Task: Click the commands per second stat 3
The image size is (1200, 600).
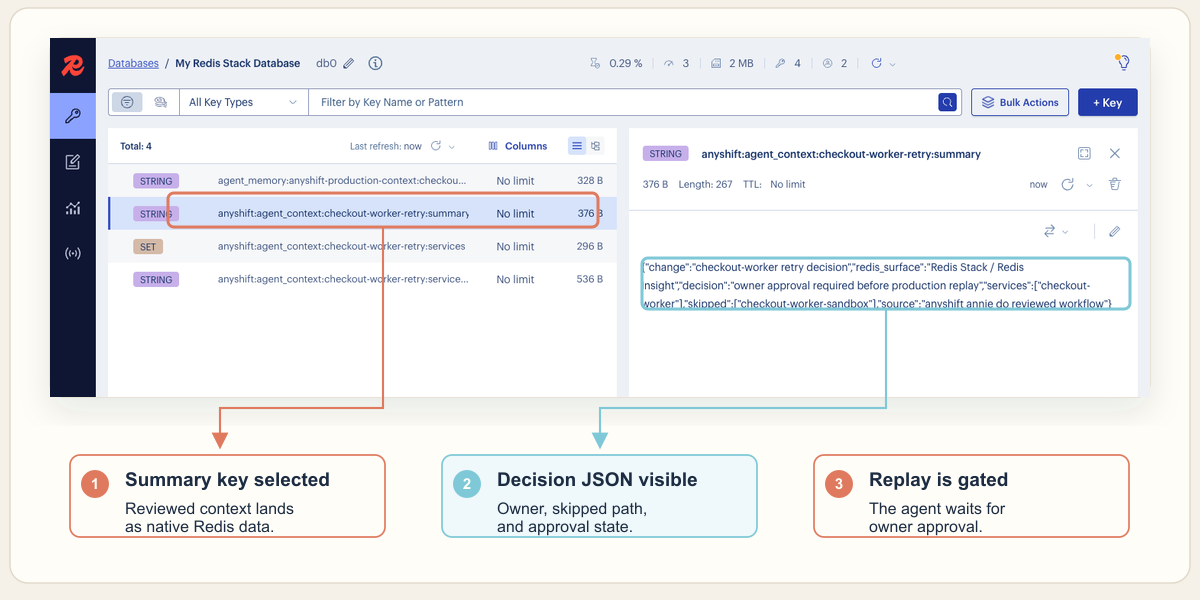Action: click(x=677, y=63)
